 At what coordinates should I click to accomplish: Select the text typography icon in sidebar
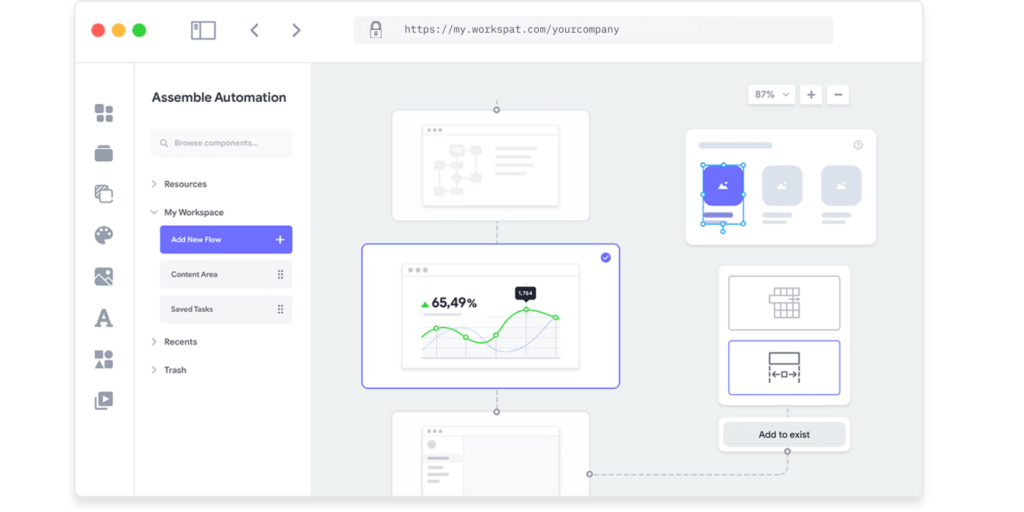tap(104, 318)
